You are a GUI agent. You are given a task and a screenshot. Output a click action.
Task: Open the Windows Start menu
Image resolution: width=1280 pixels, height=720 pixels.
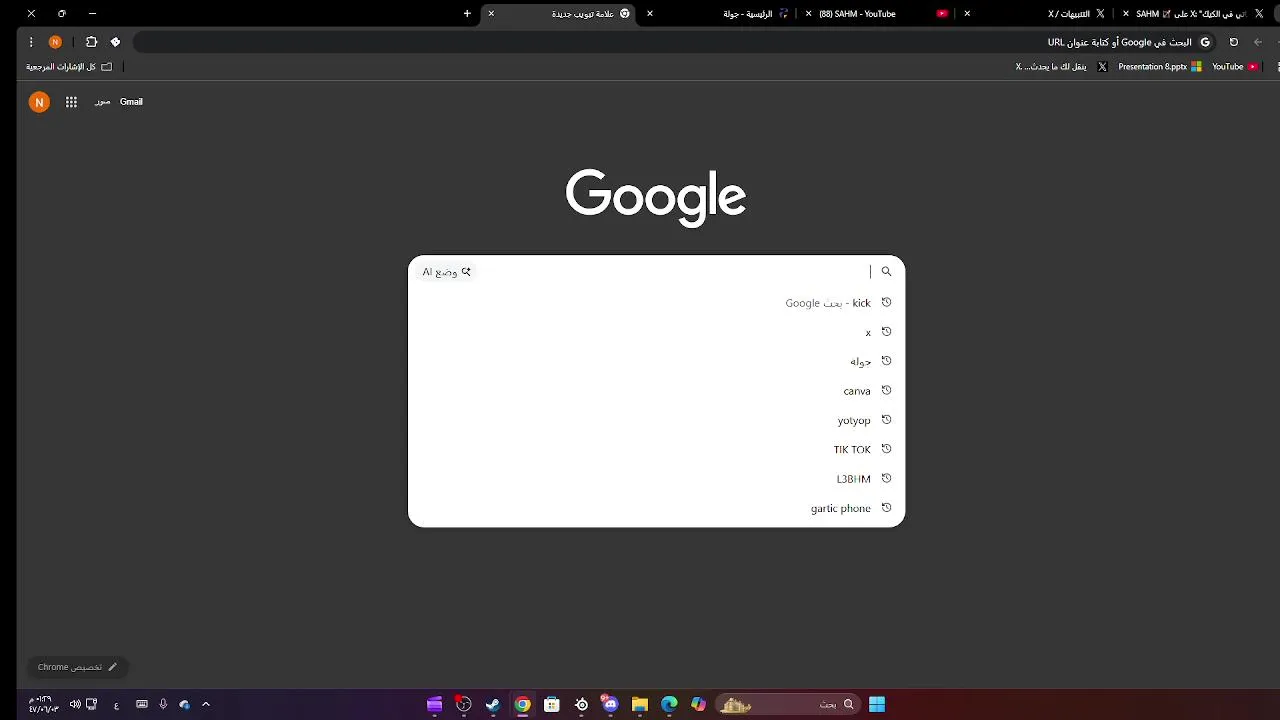(877, 705)
